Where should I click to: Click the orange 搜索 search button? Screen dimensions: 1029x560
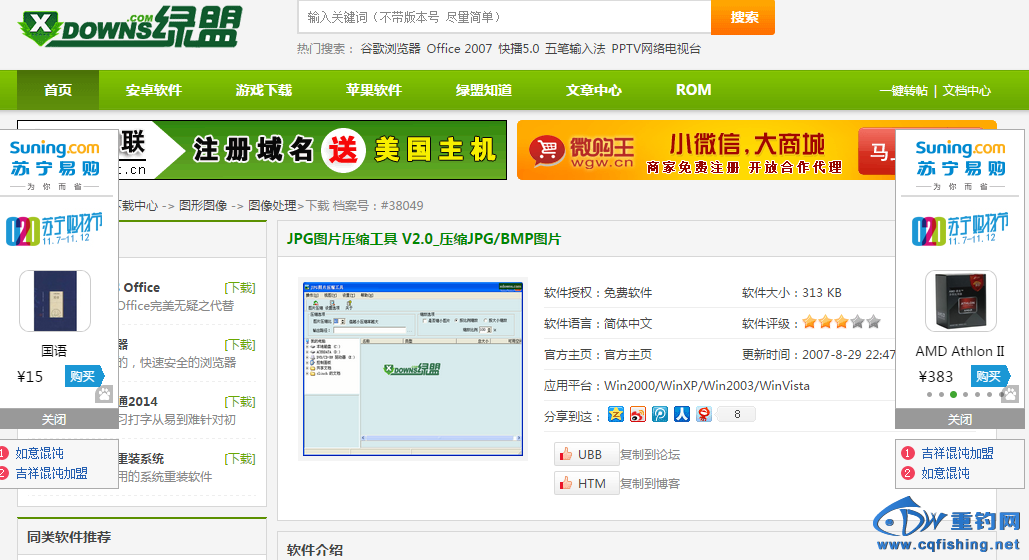pyautogui.click(x=743, y=17)
